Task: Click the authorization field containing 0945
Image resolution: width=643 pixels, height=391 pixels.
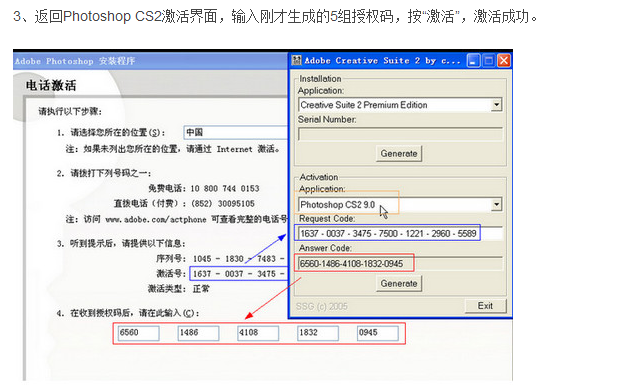Action: coord(378,333)
